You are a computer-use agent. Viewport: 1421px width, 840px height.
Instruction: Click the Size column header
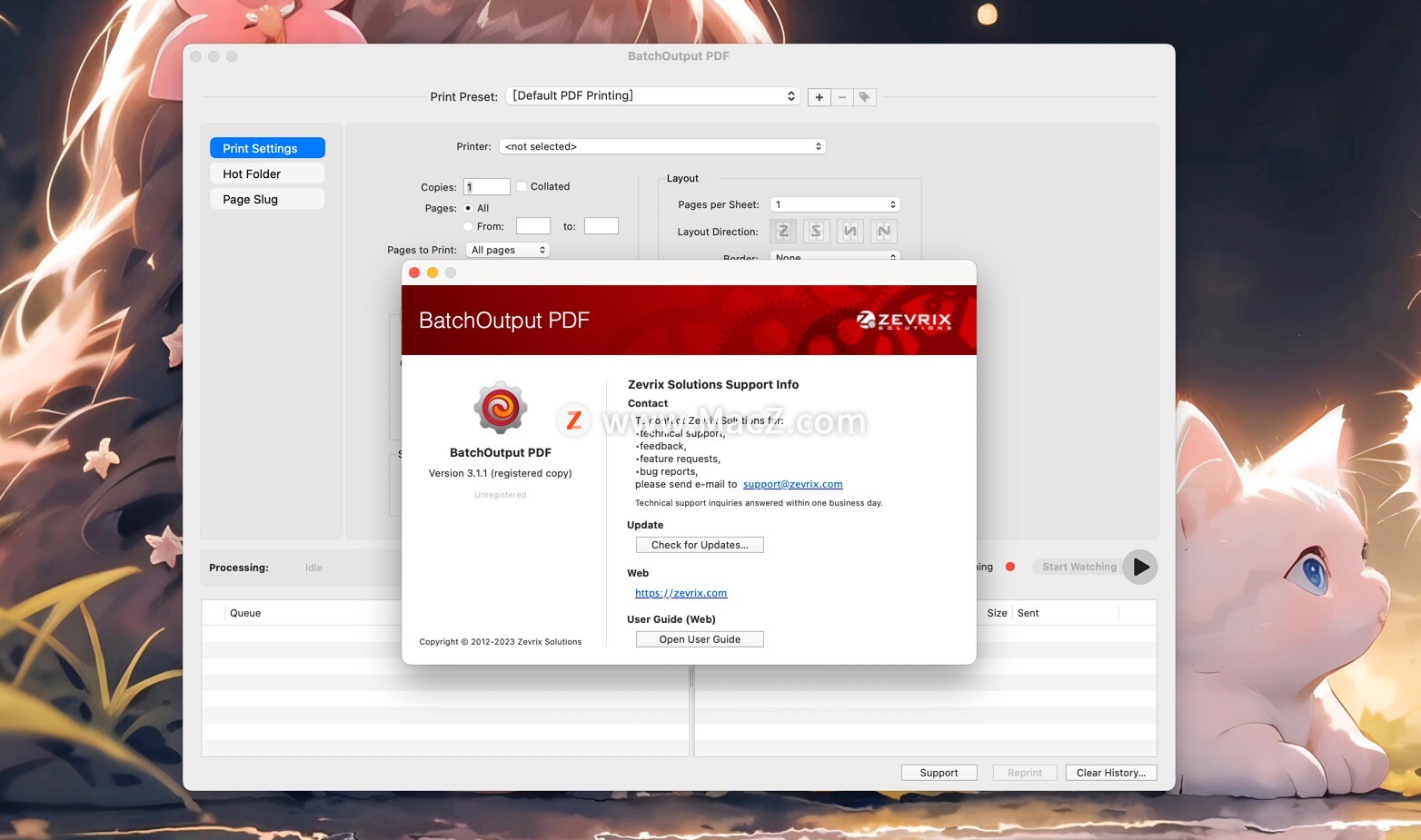coord(997,613)
